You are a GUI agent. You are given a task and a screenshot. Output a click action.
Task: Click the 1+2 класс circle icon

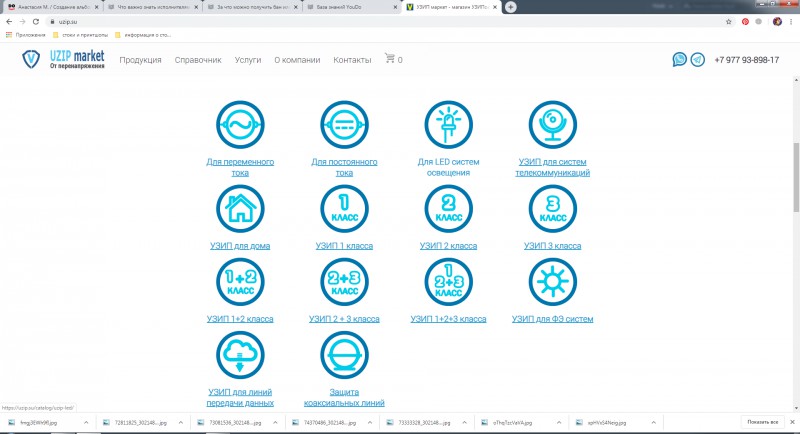(x=240, y=282)
